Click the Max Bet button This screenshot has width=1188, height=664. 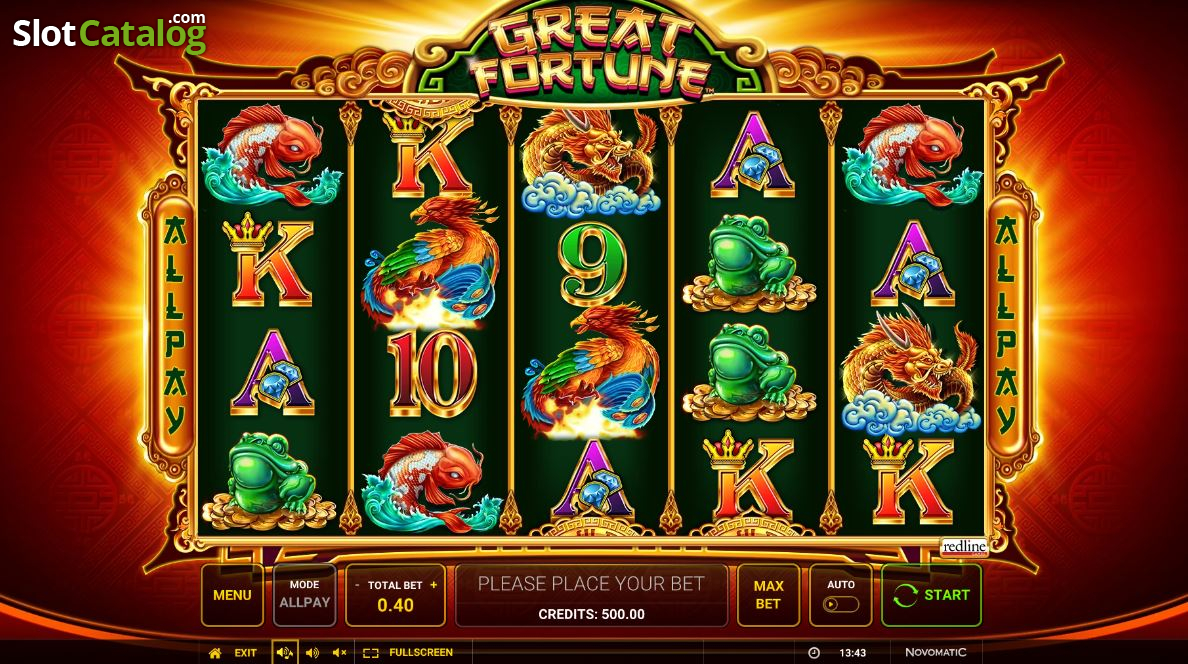(768, 595)
